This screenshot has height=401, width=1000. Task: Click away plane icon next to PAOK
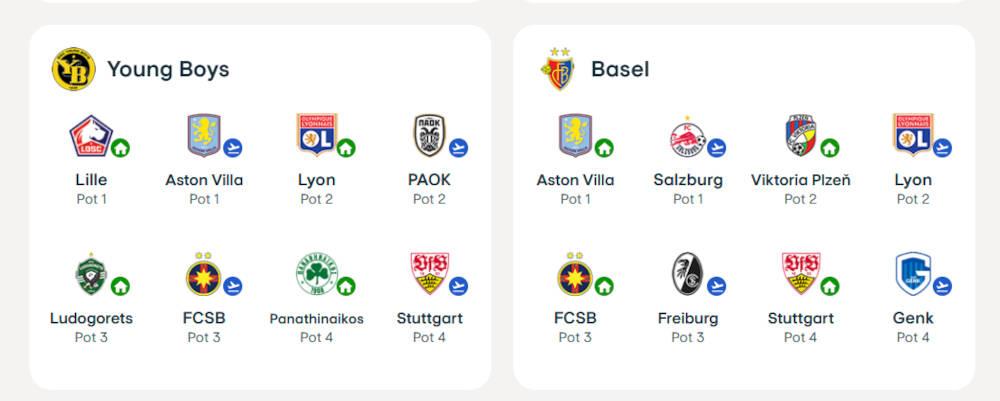pyautogui.click(x=458, y=148)
